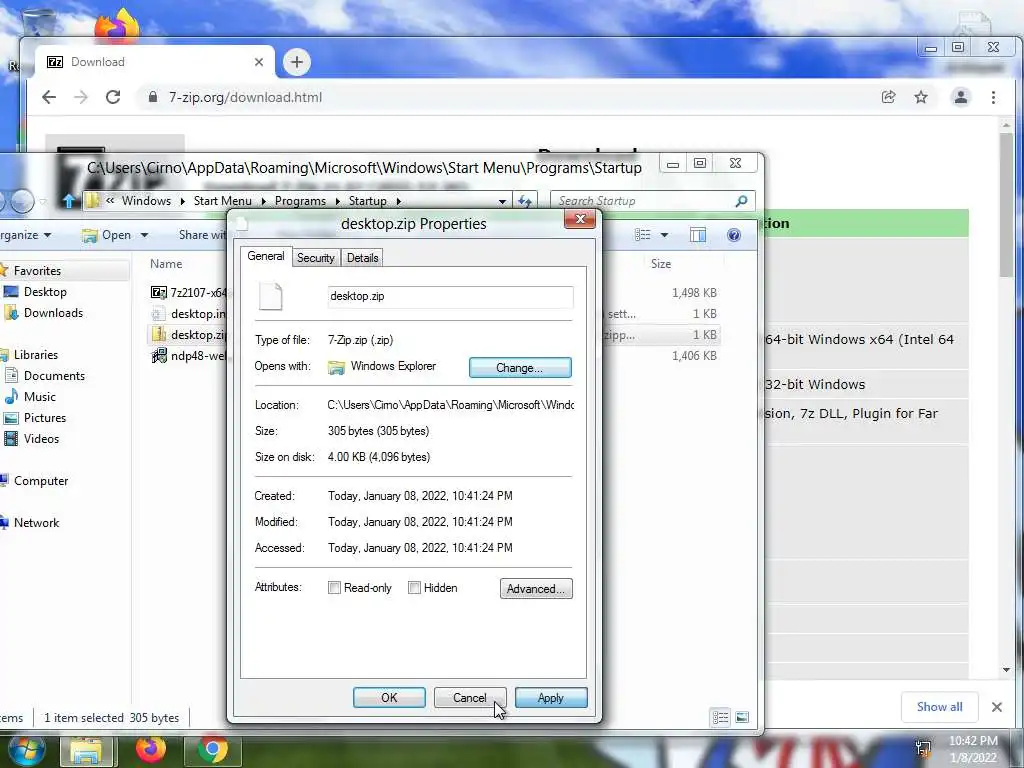
Task: Click the desktop.zip filename field
Action: 450,296
